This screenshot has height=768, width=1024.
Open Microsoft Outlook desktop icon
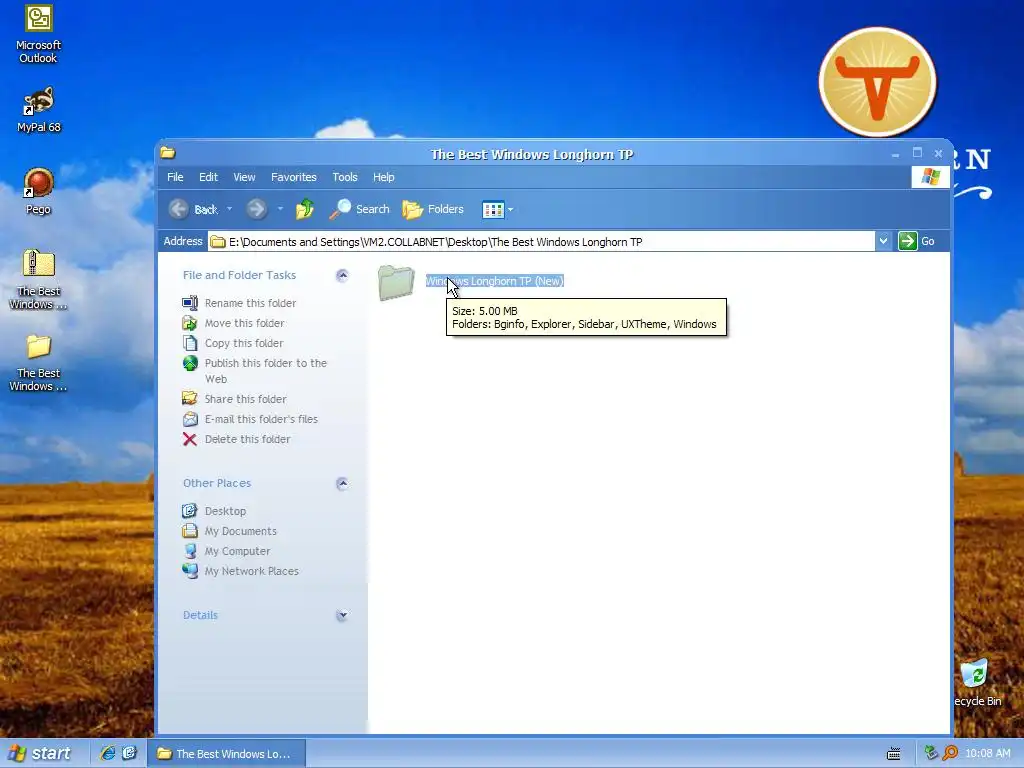pyautogui.click(x=39, y=33)
